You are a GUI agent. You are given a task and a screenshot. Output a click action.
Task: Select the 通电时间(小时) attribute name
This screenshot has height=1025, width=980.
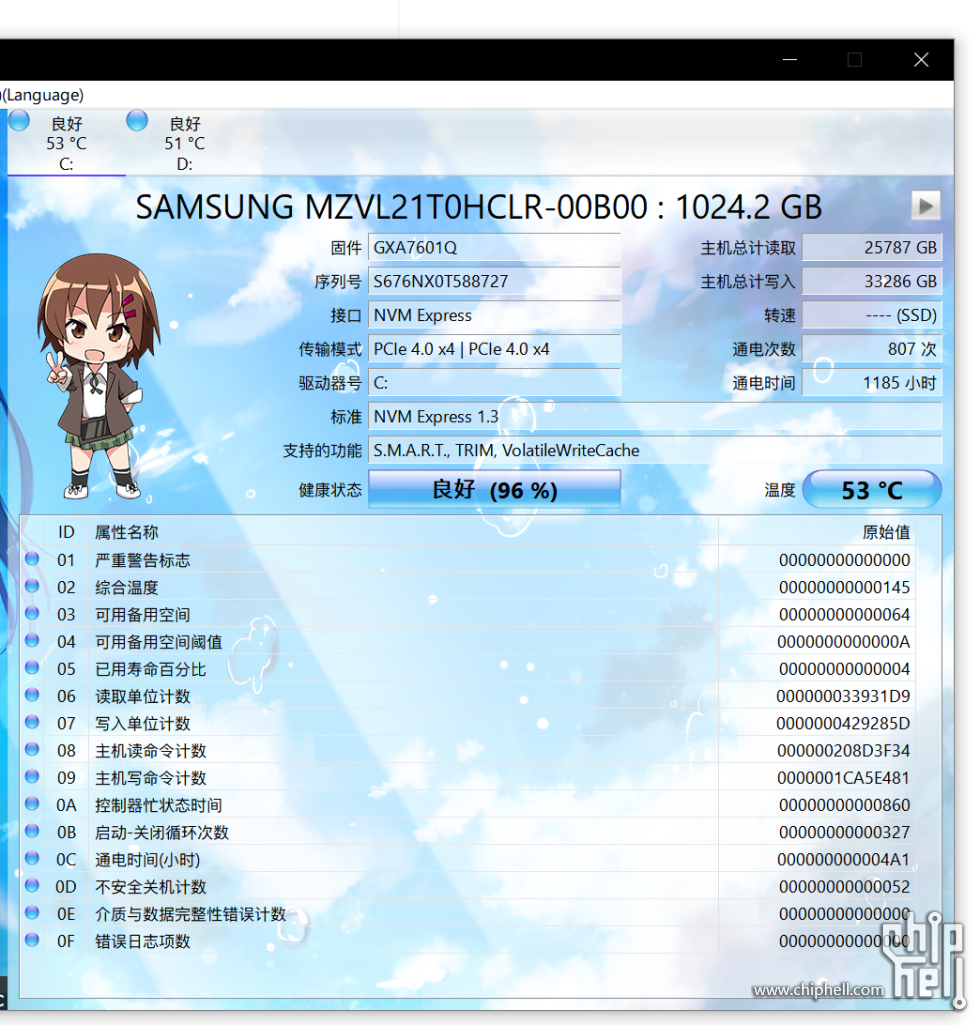click(147, 860)
